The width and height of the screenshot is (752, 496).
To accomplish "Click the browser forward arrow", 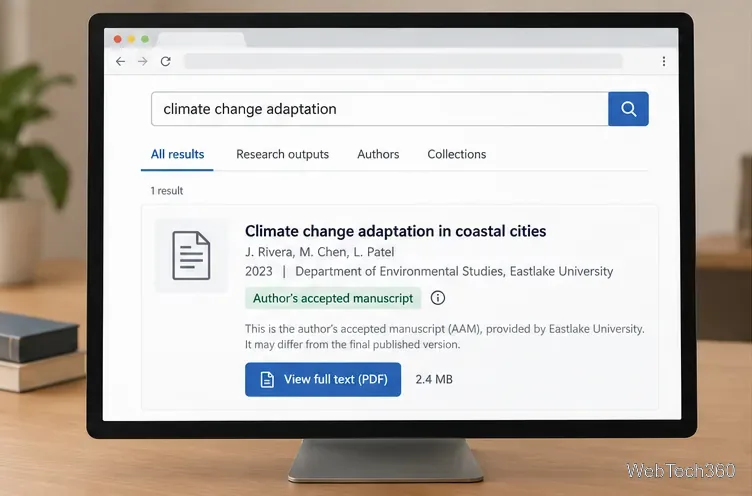I will click(x=142, y=61).
